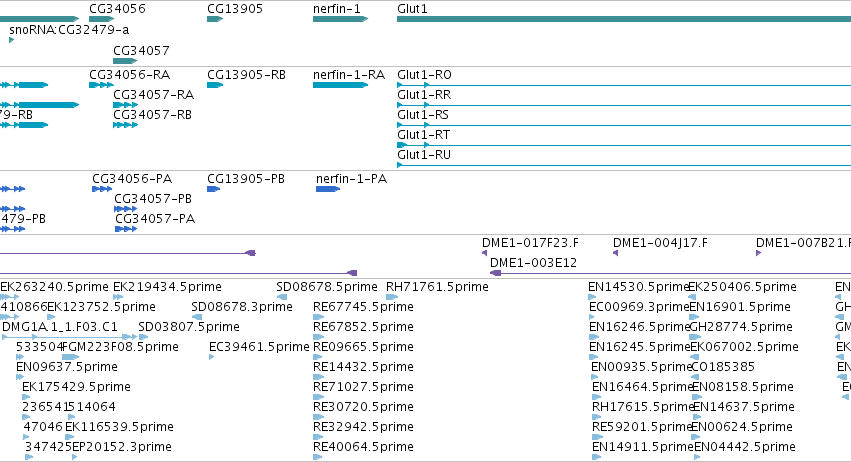Select the nerfin-1-RA transcript label
Viewport: 851px width, 462px height.
coord(349,74)
